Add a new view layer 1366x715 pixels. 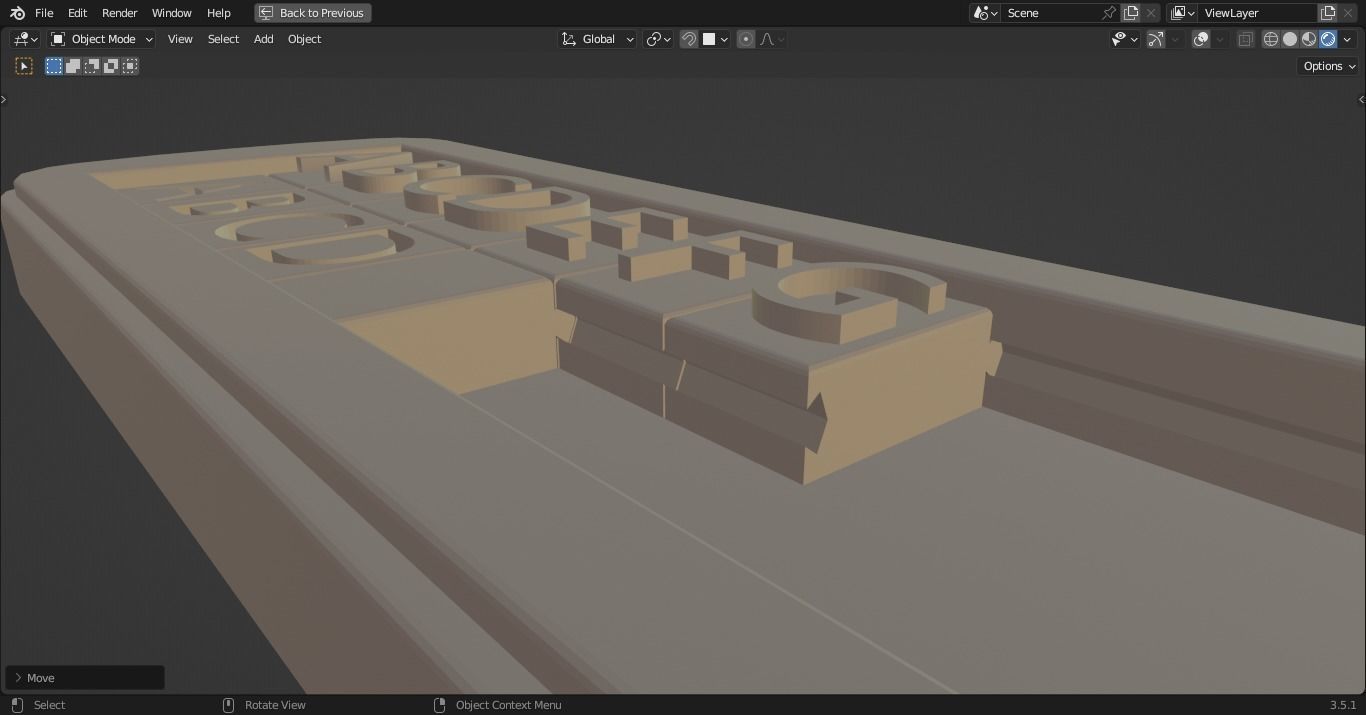point(1328,13)
